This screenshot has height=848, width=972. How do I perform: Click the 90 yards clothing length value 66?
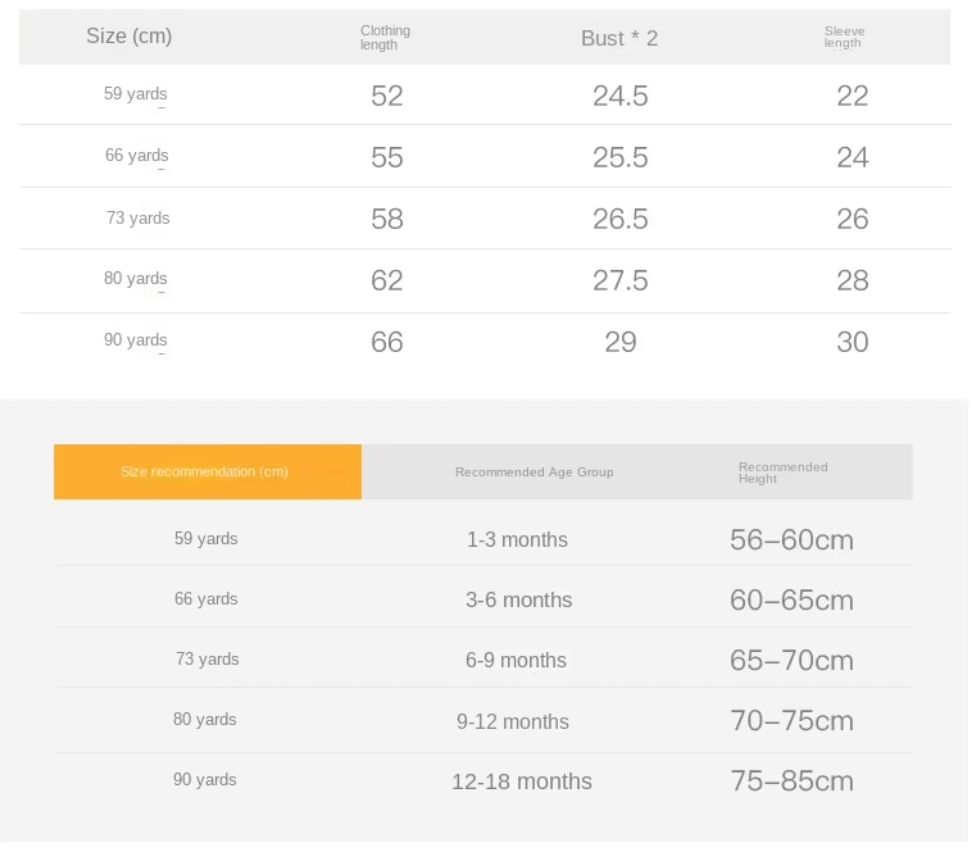(x=387, y=342)
